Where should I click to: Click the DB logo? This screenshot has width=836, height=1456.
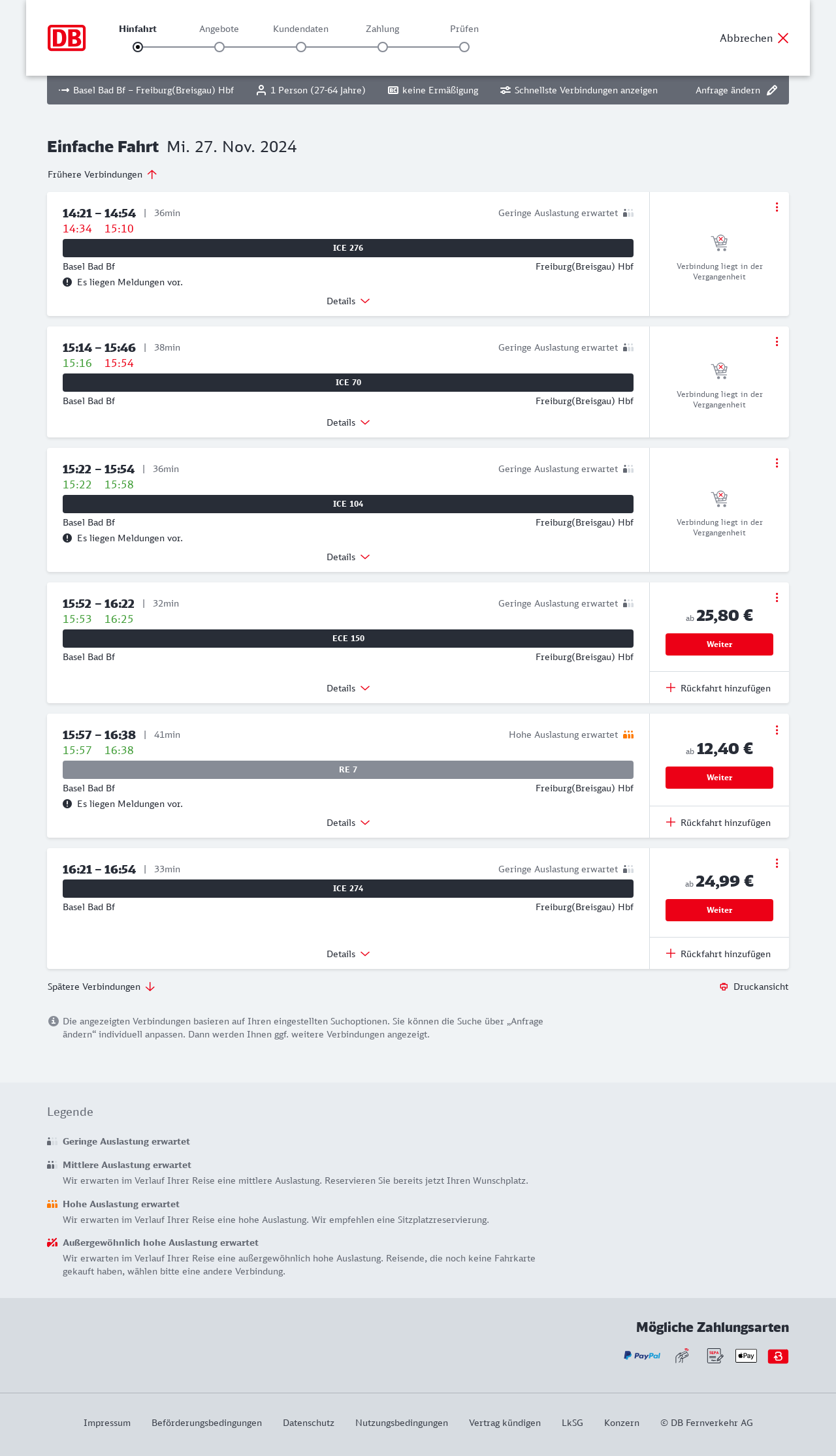[x=67, y=38]
